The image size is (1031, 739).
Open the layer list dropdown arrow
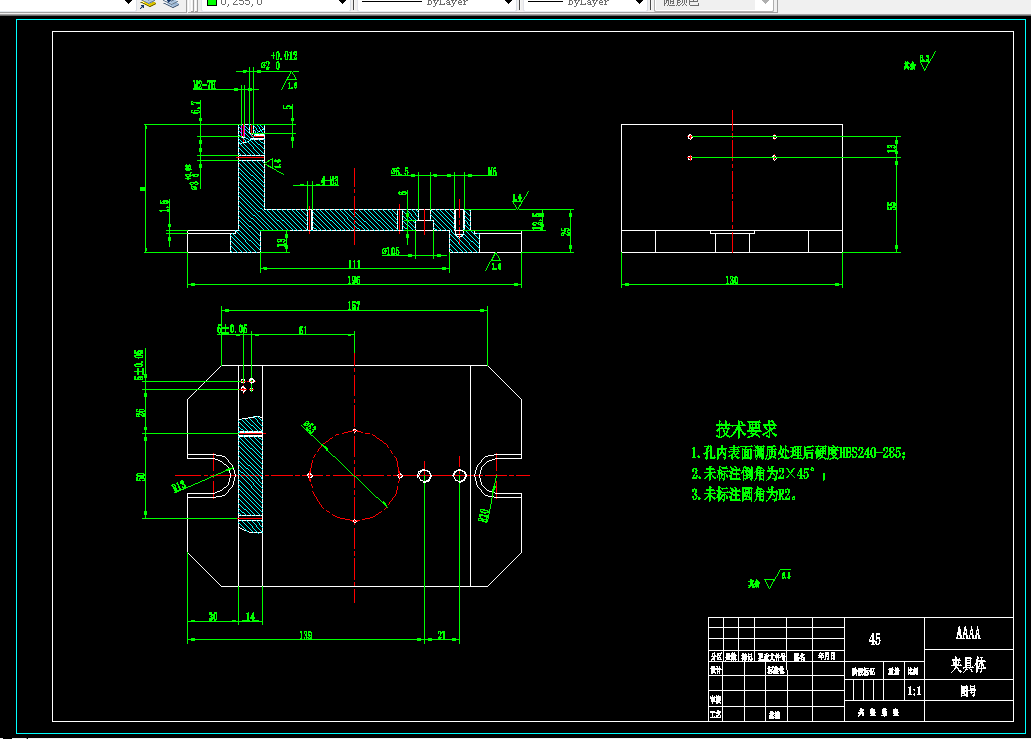coord(128,3)
